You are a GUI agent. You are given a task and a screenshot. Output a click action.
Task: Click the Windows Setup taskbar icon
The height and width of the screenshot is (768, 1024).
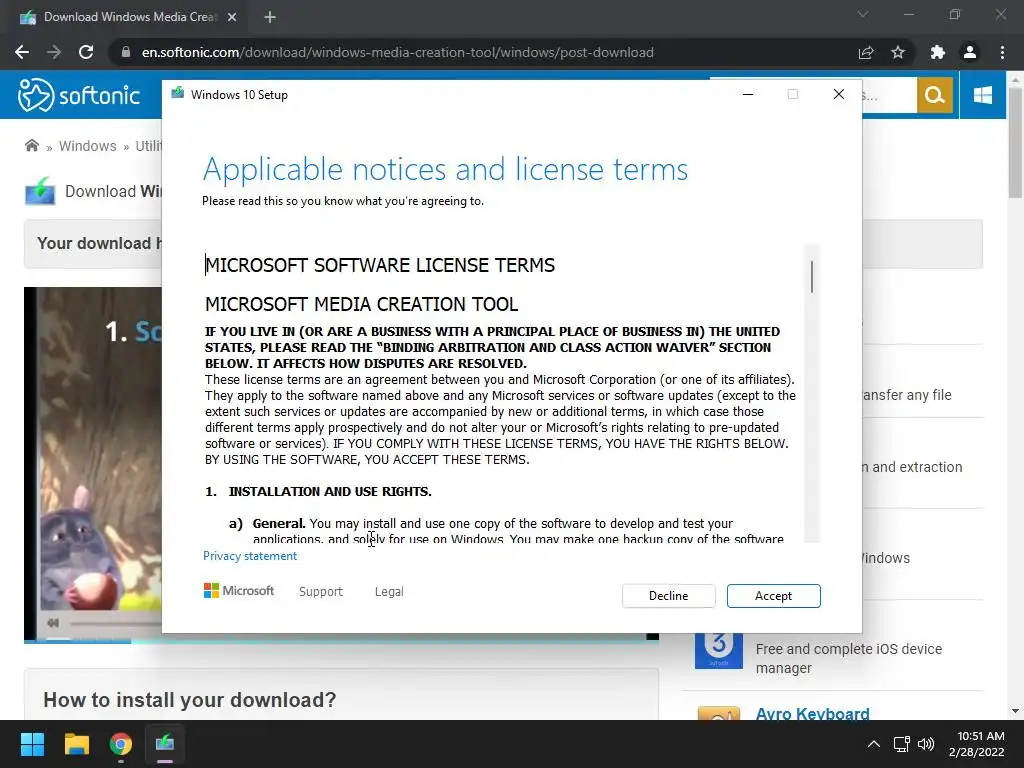165,744
